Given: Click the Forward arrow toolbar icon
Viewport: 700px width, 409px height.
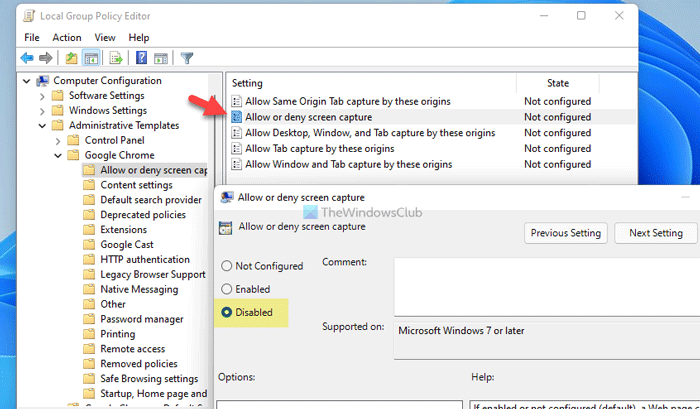Looking at the screenshot, I should 46,58.
